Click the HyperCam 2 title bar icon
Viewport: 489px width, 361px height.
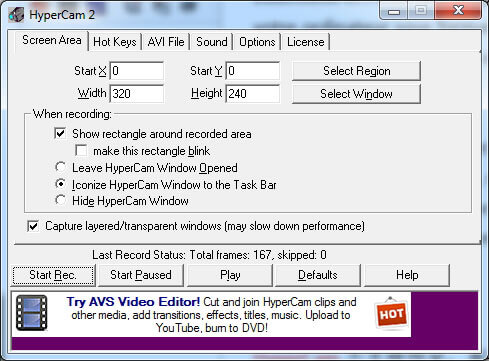click(16, 15)
